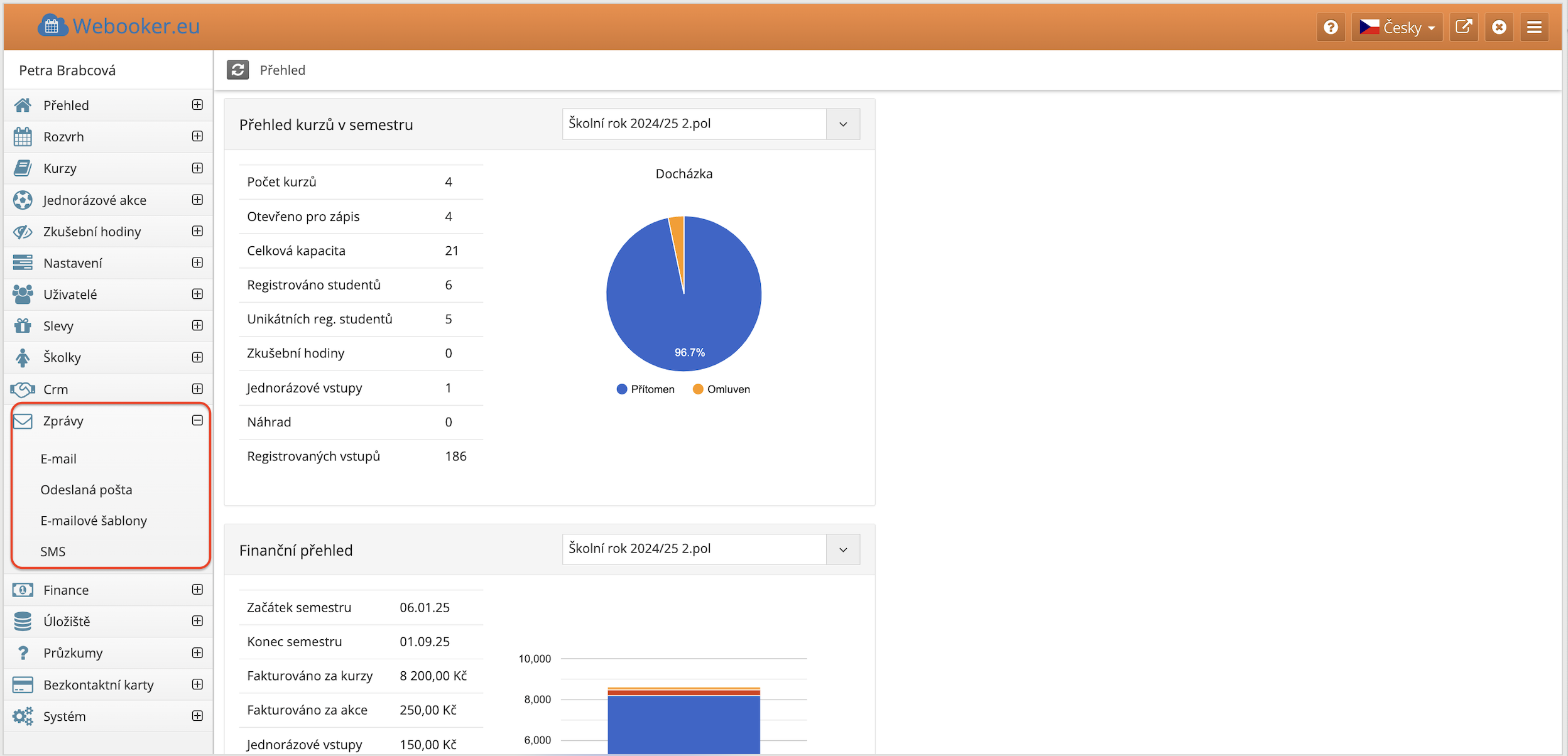The image size is (1568, 756).
Task: Open E-mail under Zprávy
Action: coord(58,459)
